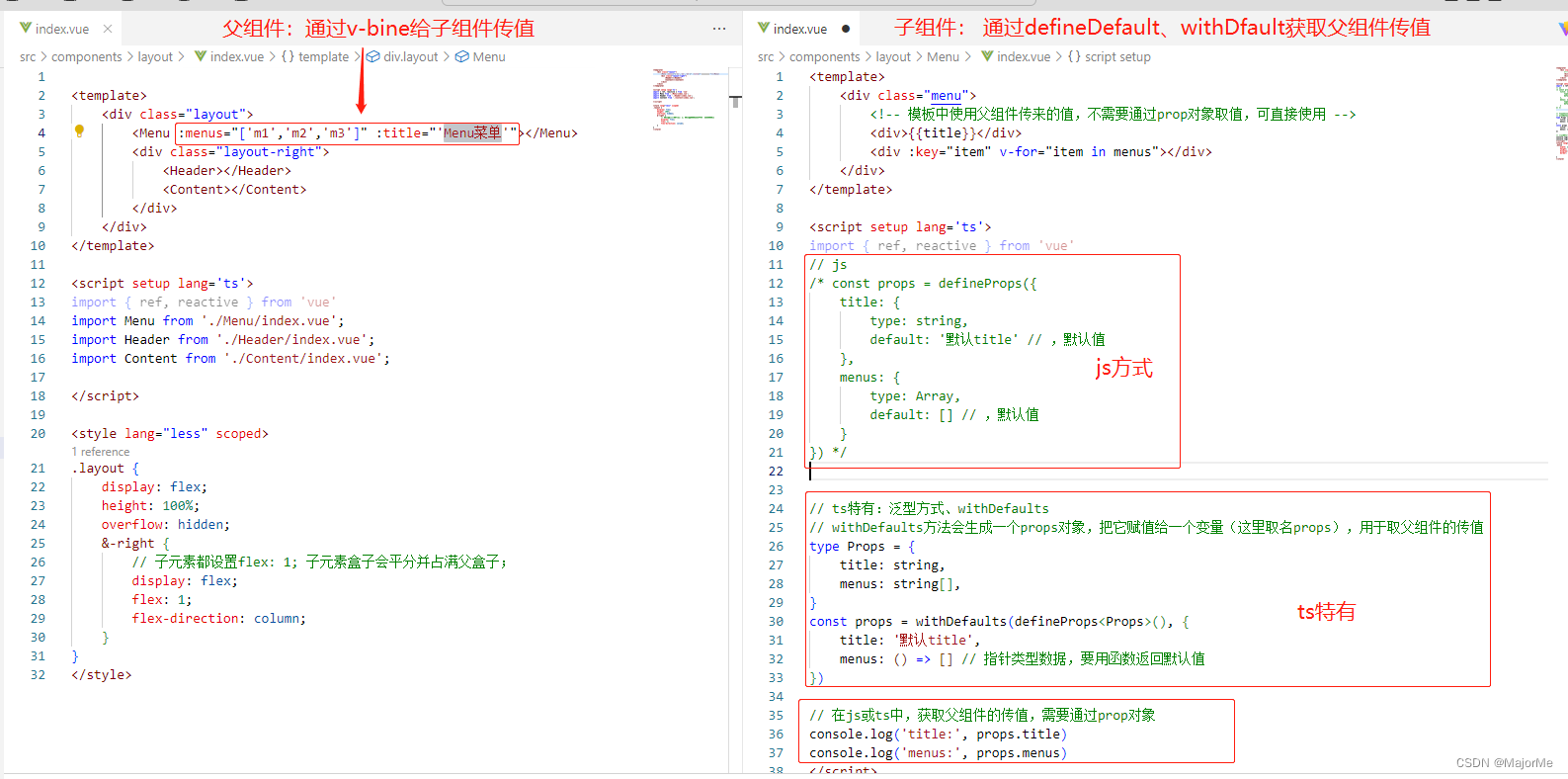
Task: Click the unsaved dot on right index.vue tab
Action: tap(846, 29)
